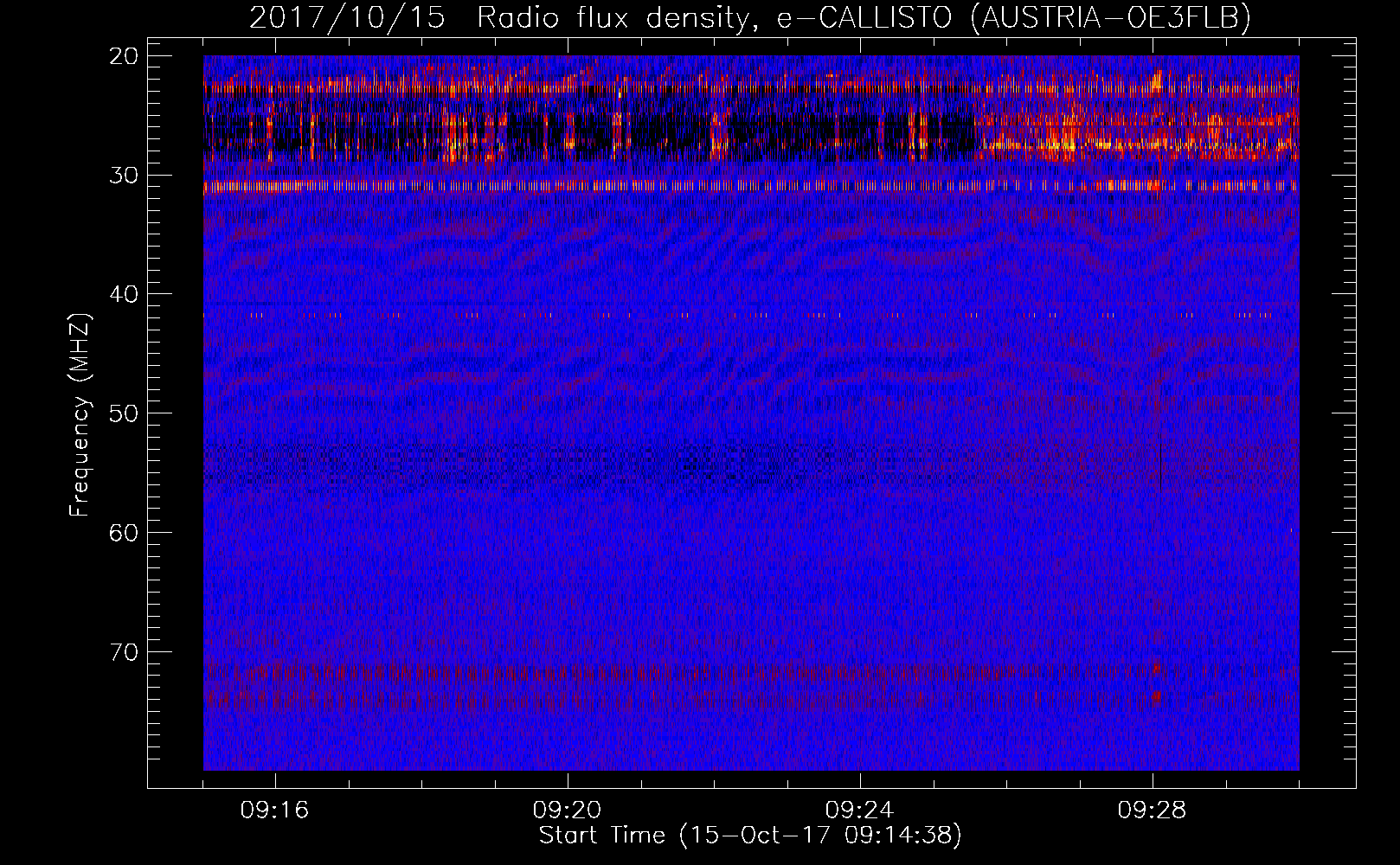Viewport: 1400px width, 865px height.
Task: Click the frequency tick label '50'
Action: tap(124, 413)
